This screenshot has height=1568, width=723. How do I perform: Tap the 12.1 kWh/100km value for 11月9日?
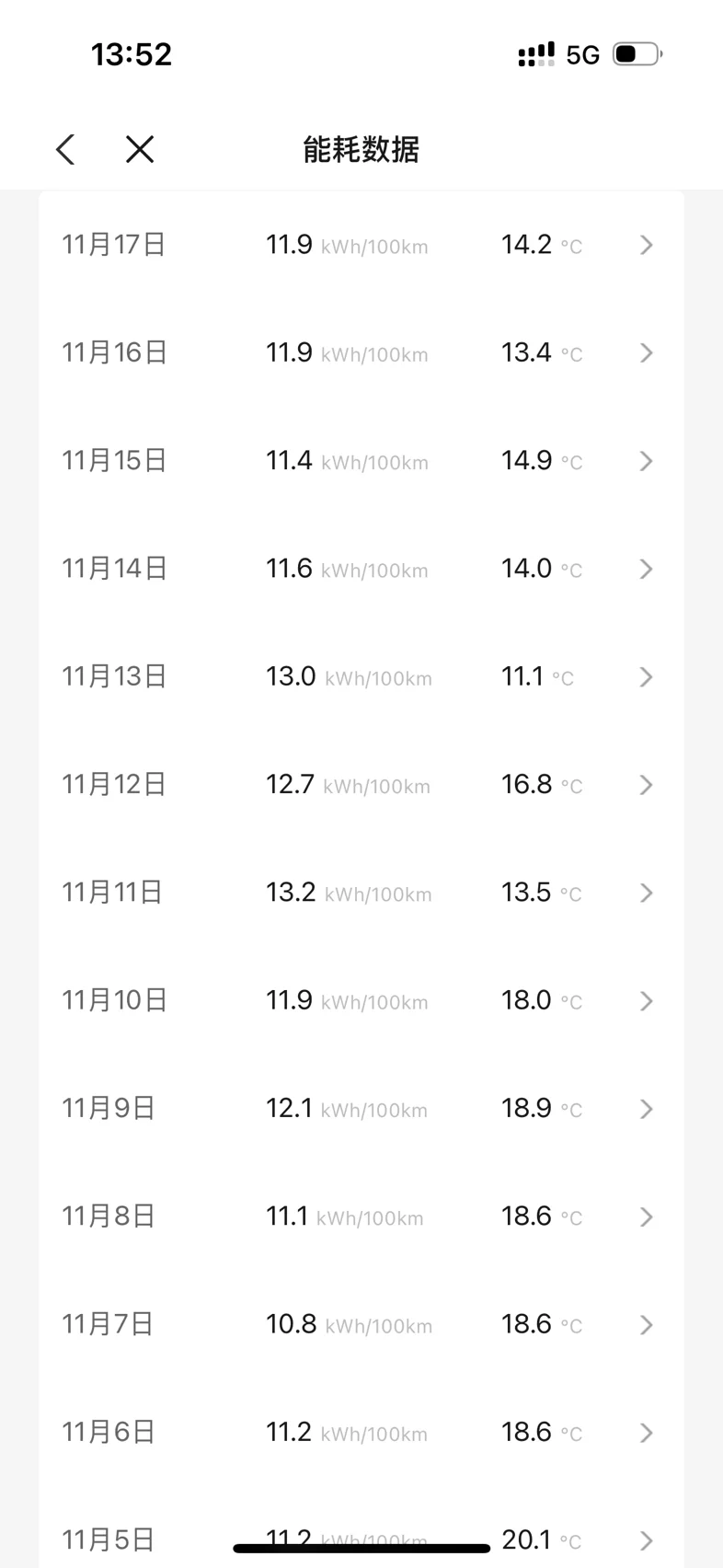click(346, 1109)
